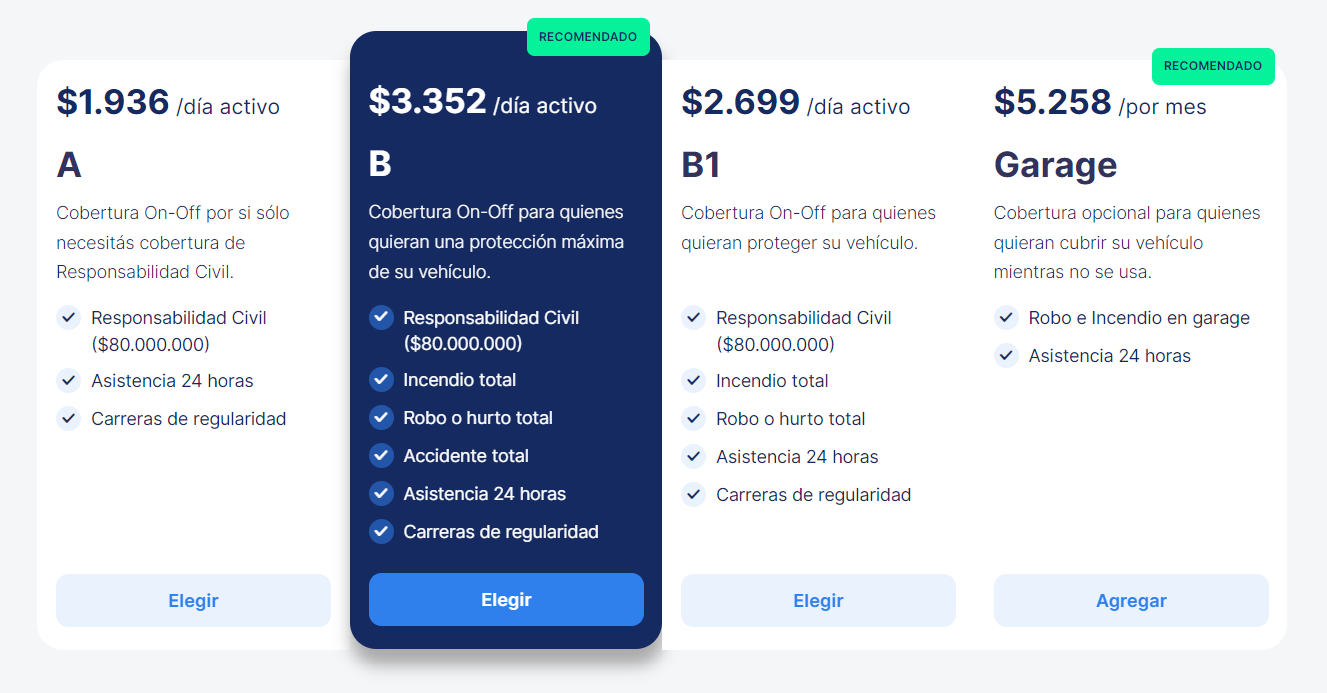Click the B1 plan heading
Viewport: 1327px width, 693px height.
(701, 165)
